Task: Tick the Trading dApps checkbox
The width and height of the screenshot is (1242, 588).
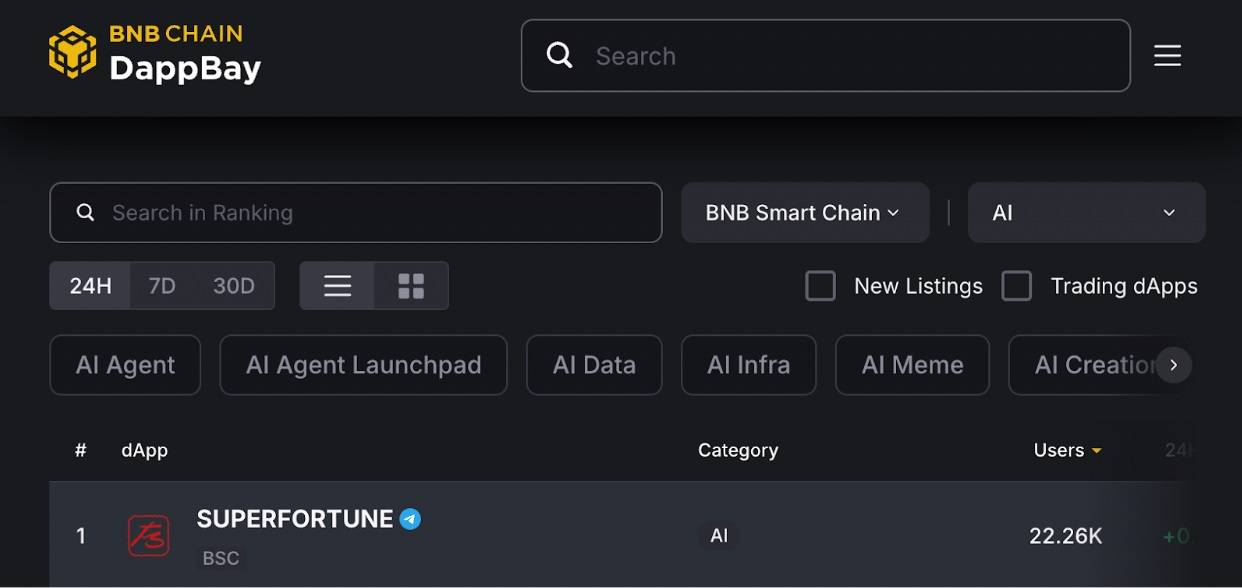Action: [x=1016, y=286]
